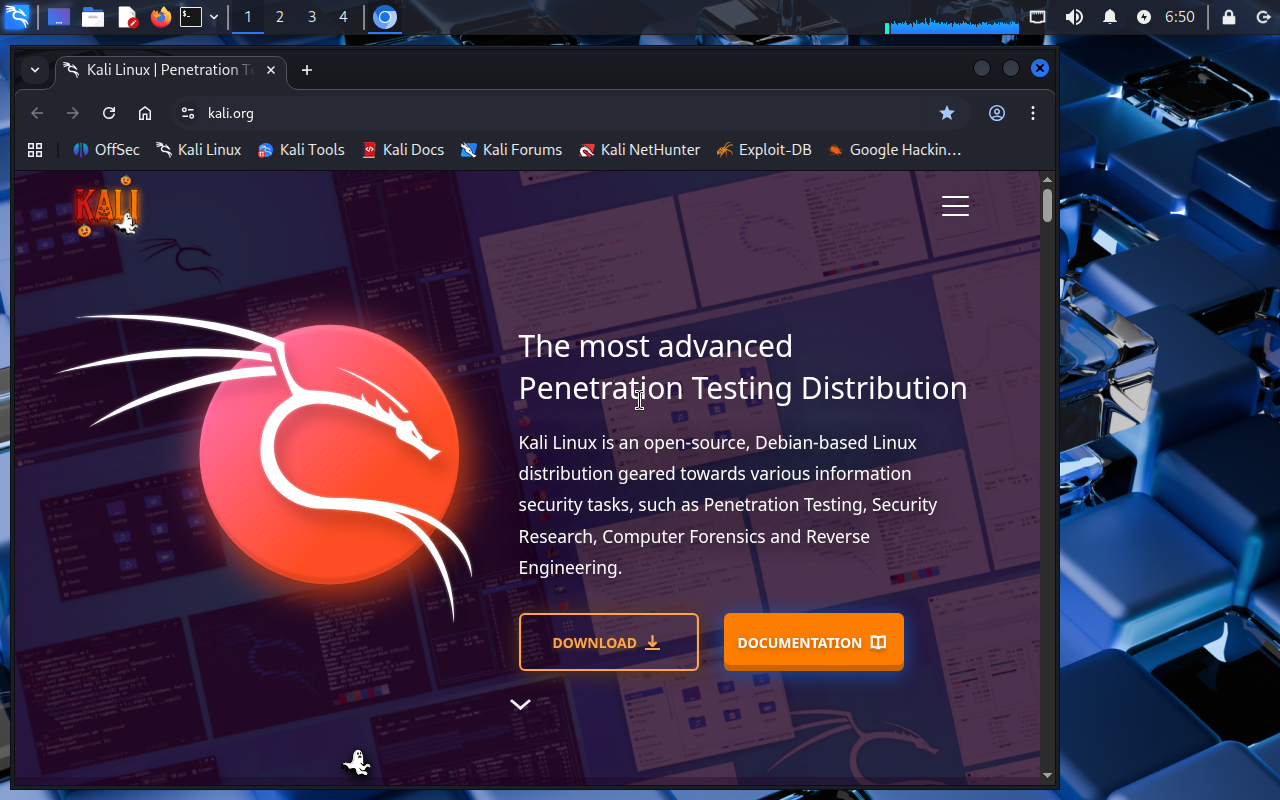This screenshot has height=800, width=1280.
Task: Open the Chrome three-dot menu
Action: pyautogui.click(x=1033, y=113)
